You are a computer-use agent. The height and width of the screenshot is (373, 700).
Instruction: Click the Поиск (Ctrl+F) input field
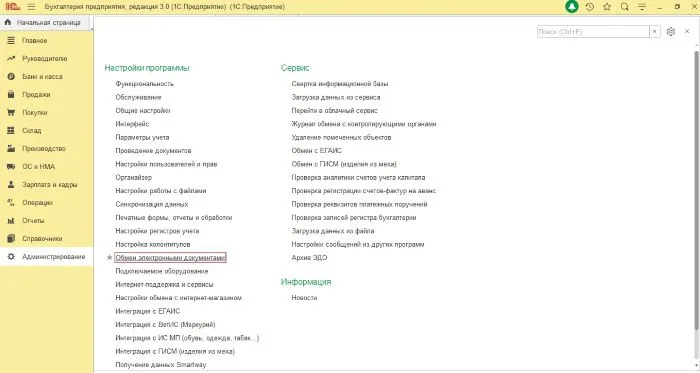point(593,32)
